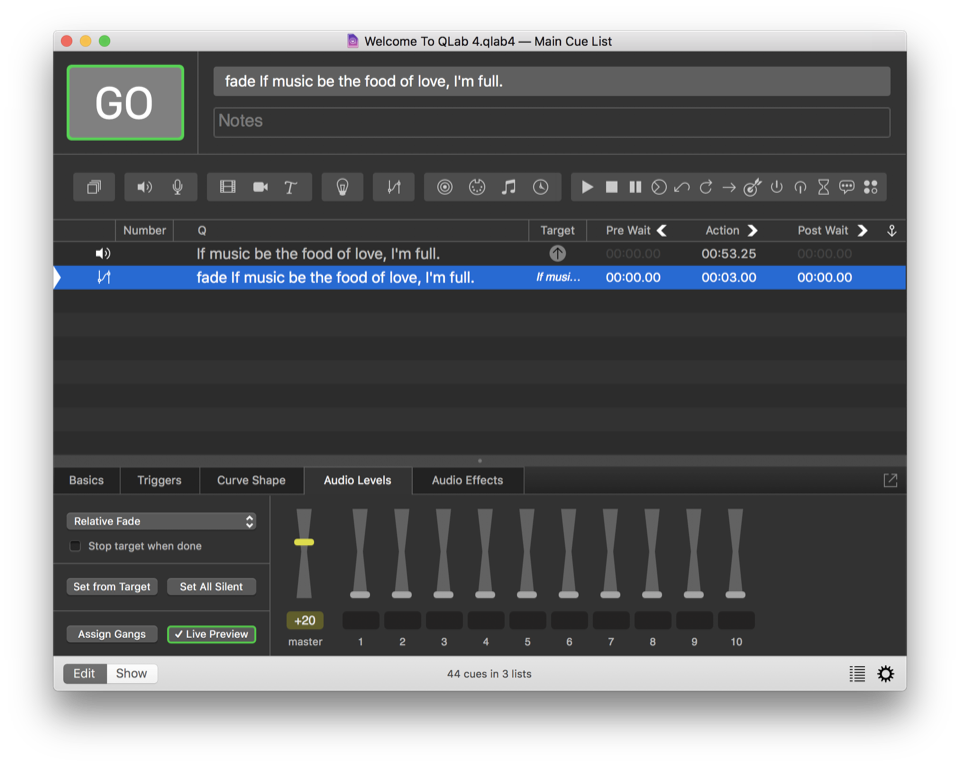Click the Set from Target button
960x767 pixels.
click(x=112, y=587)
